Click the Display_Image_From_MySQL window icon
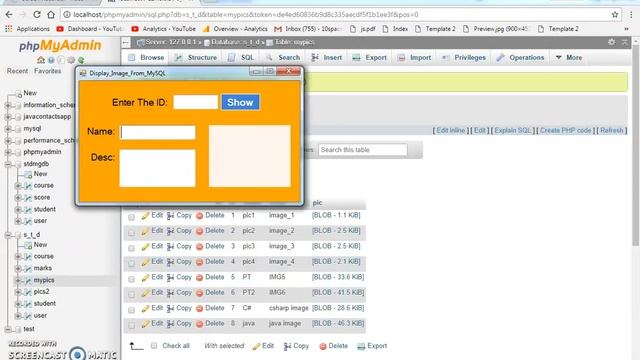Image resolution: width=640 pixels, height=360 pixels. point(83,73)
